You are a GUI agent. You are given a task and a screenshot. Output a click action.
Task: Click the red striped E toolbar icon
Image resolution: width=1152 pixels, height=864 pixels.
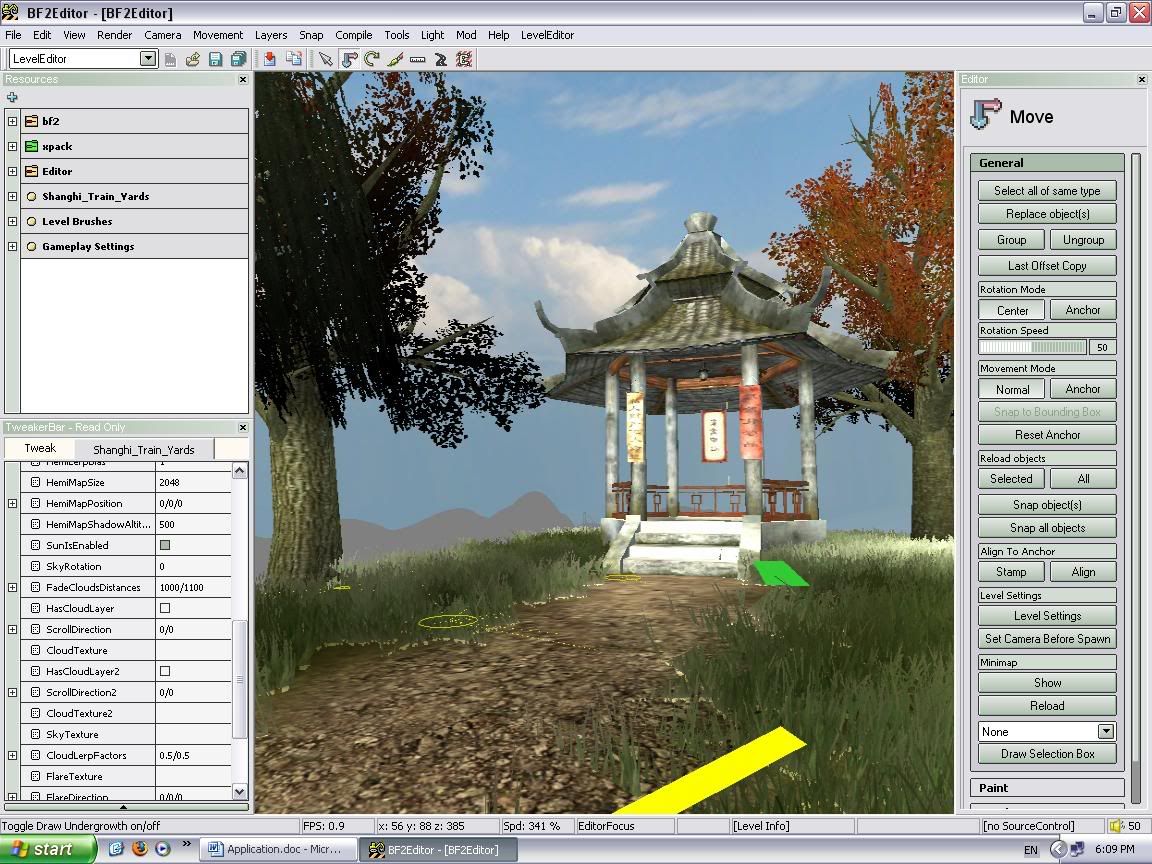point(464,60)
